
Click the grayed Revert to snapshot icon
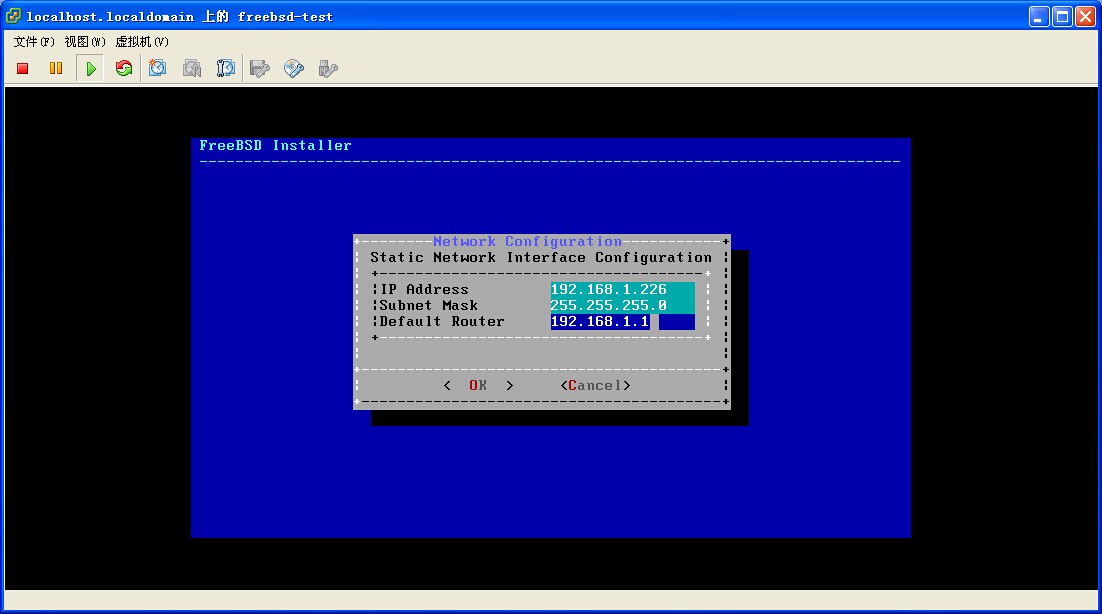[x=192, y=69]
